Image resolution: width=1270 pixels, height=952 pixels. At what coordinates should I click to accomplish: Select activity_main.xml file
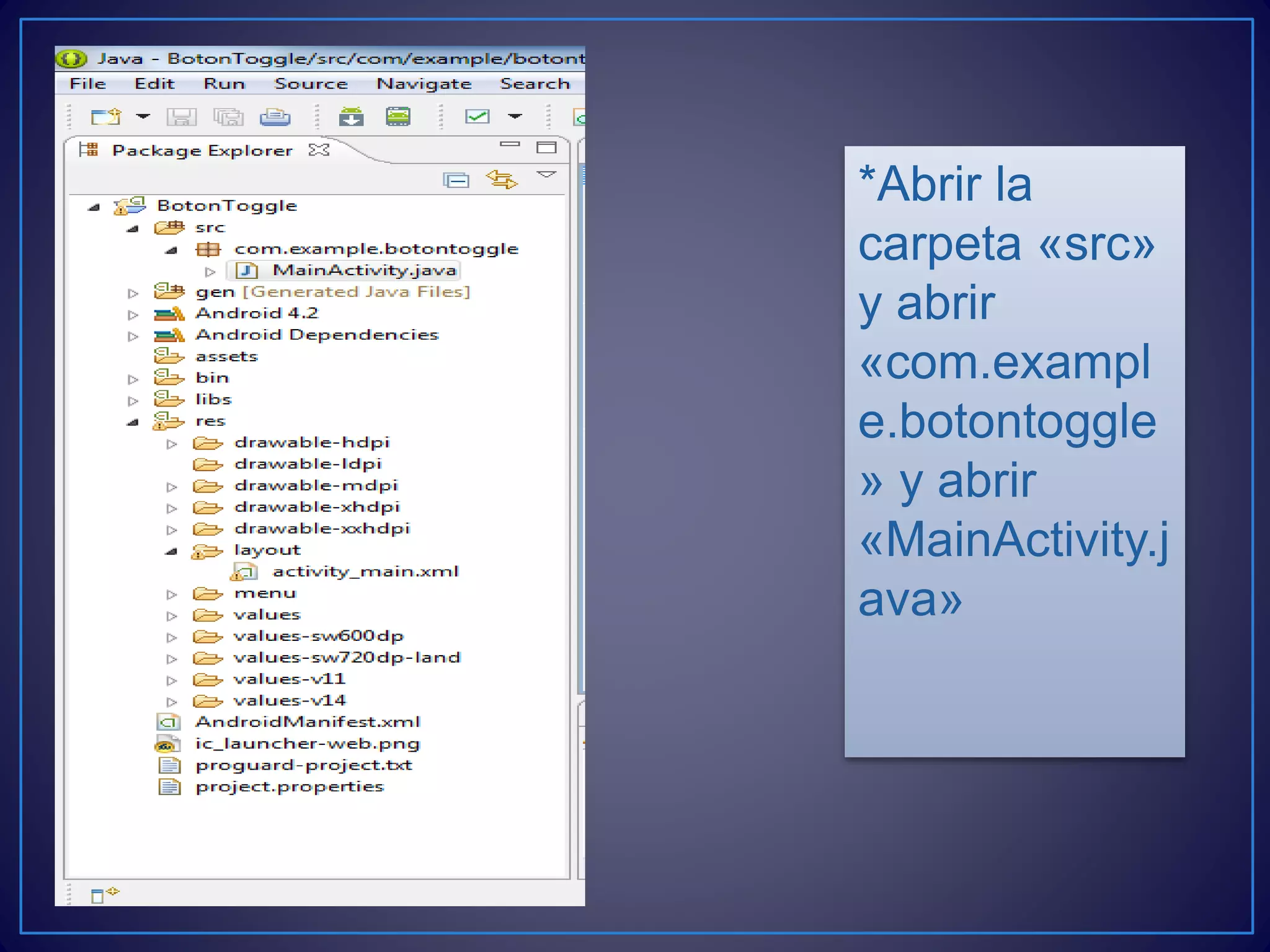click(x=366, y=571)
